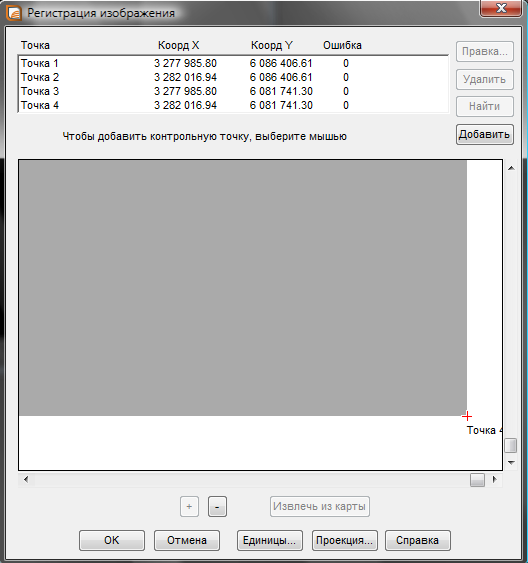528x563 pixels.
Task: Click the Y value 6 086 406.61 of Точка 1
Action: tap(281, 64)
